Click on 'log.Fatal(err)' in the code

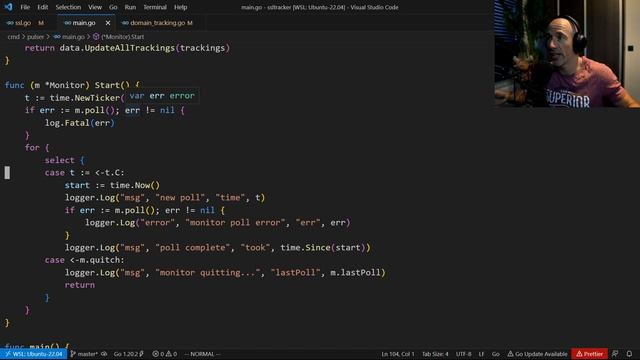(80, 123)
